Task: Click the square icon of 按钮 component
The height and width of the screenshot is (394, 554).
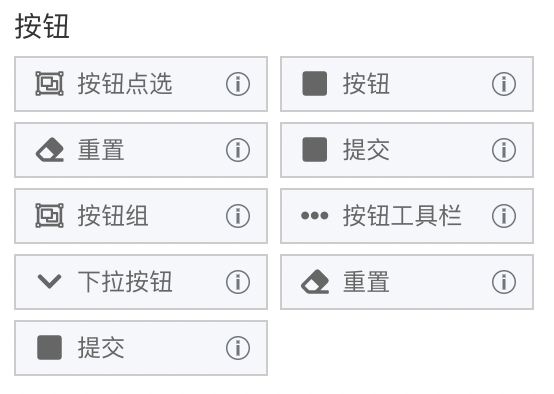Action: click(x=314, y=84)
